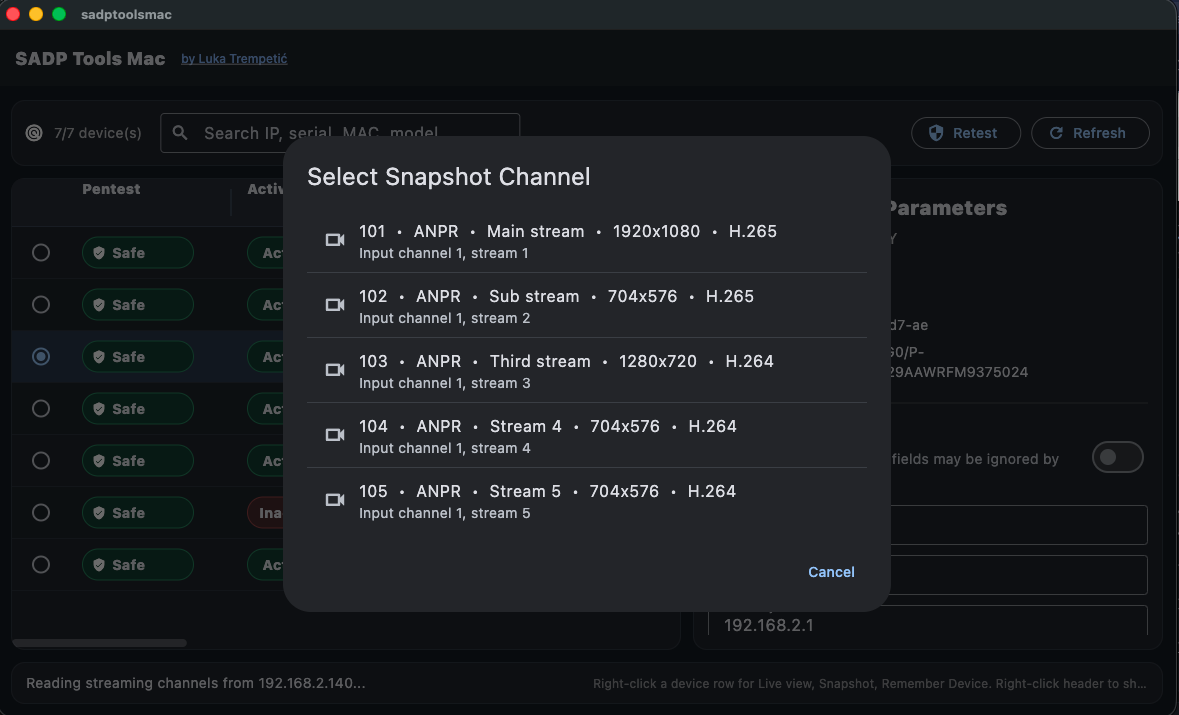1179x715 pixels.
Task: Click the Pentest column header
Action: [111, 189]
